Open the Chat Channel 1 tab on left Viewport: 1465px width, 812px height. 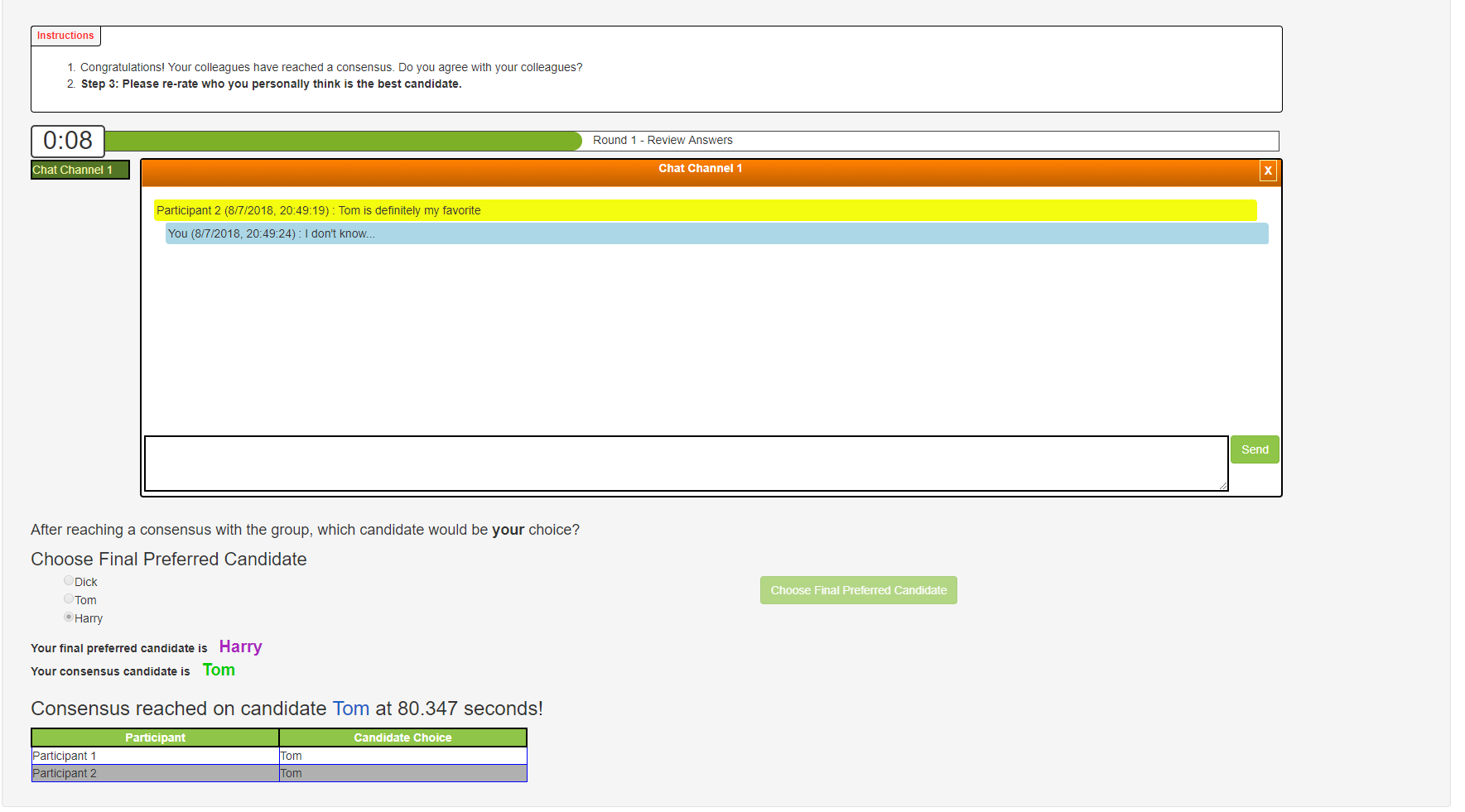[x=80, y=170]
